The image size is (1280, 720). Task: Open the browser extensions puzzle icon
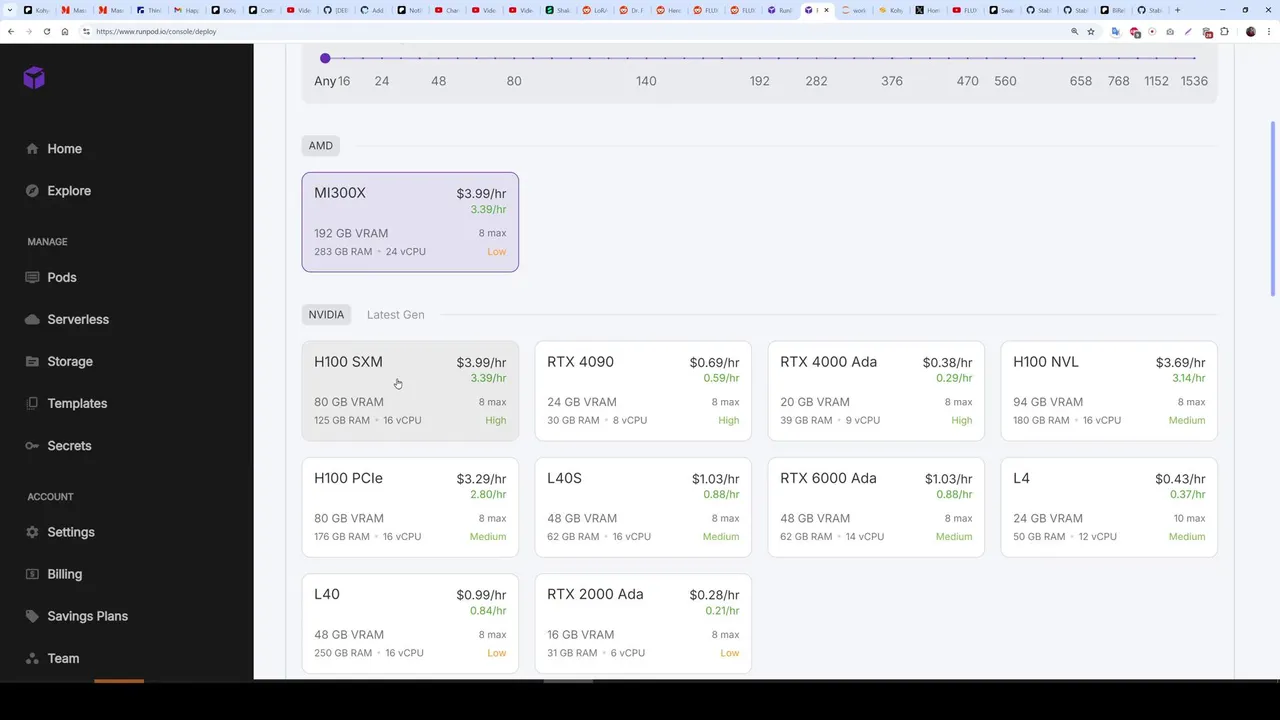1226,31
